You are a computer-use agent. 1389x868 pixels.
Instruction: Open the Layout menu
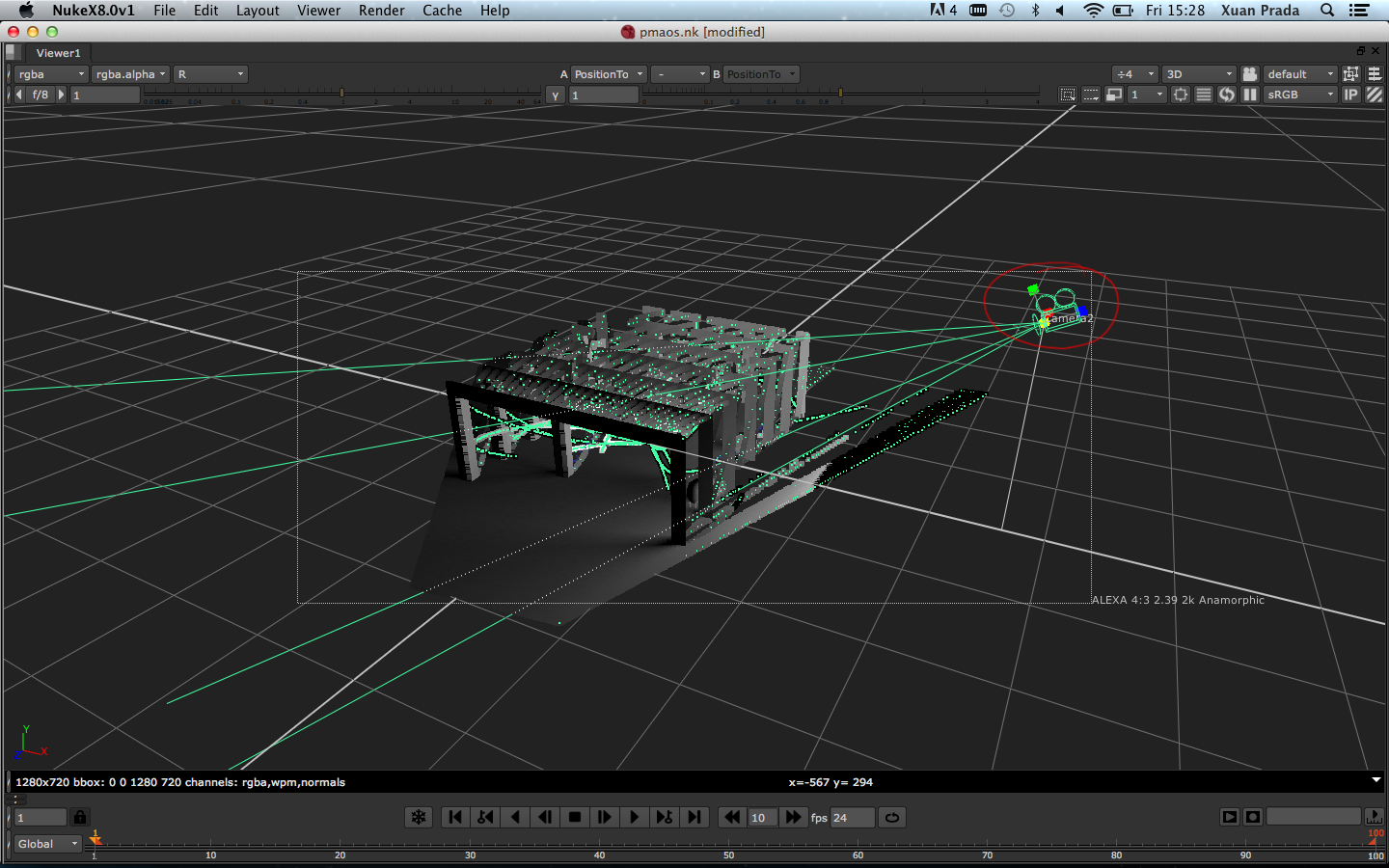point(258,11)
